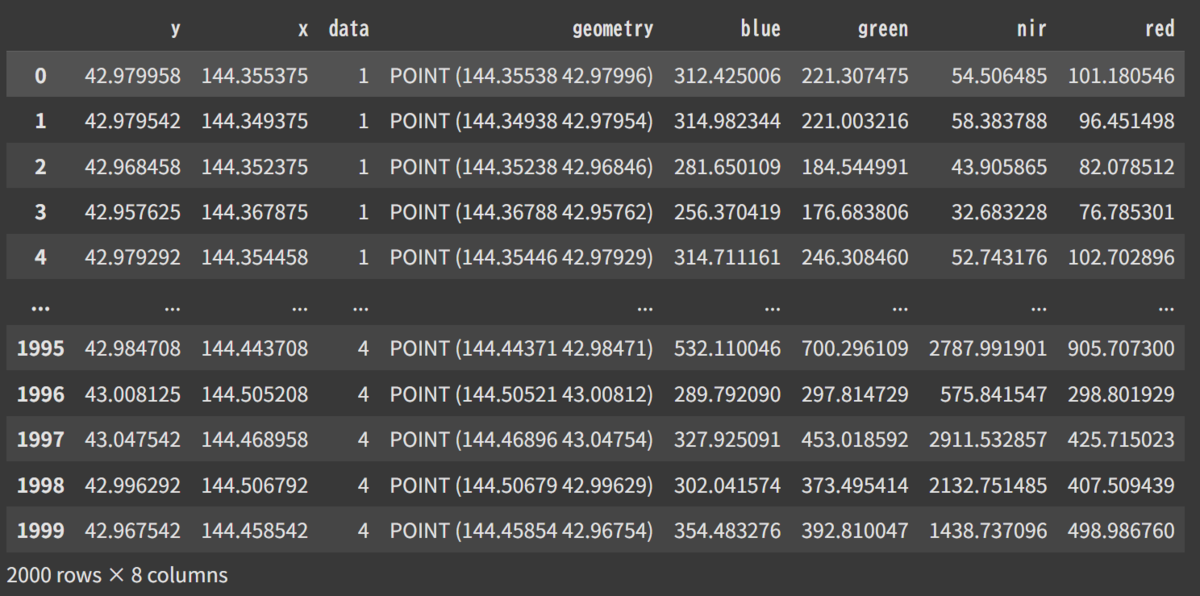This screenshot has height=596, width=1200.
Task: Click the 'blue' column header
Action: pyautogui.click(x=760, y=29)
